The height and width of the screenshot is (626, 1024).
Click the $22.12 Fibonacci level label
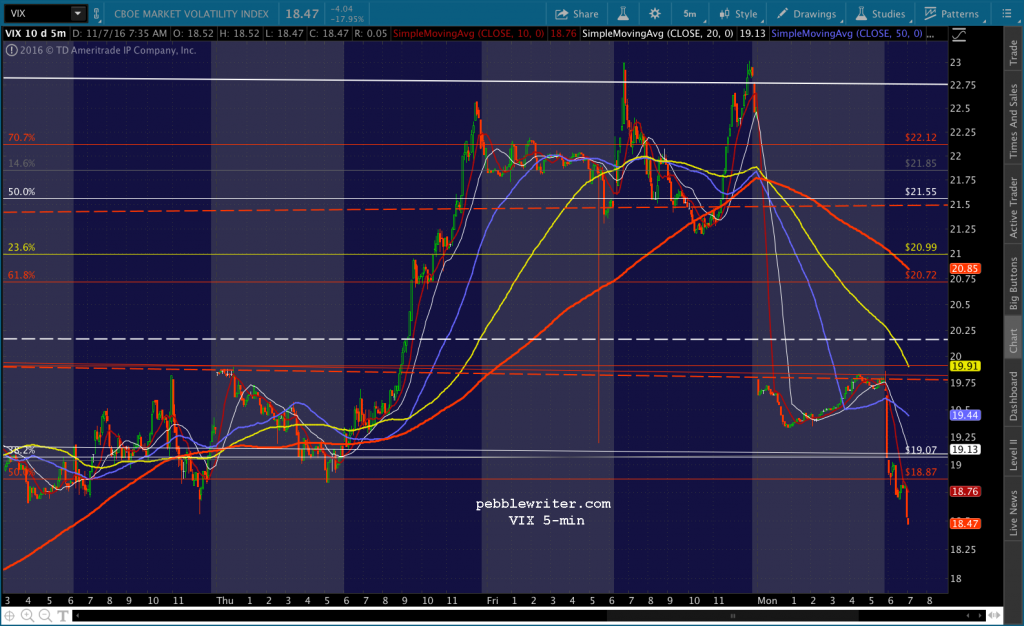pyautogui.click(x=921, y=137)
